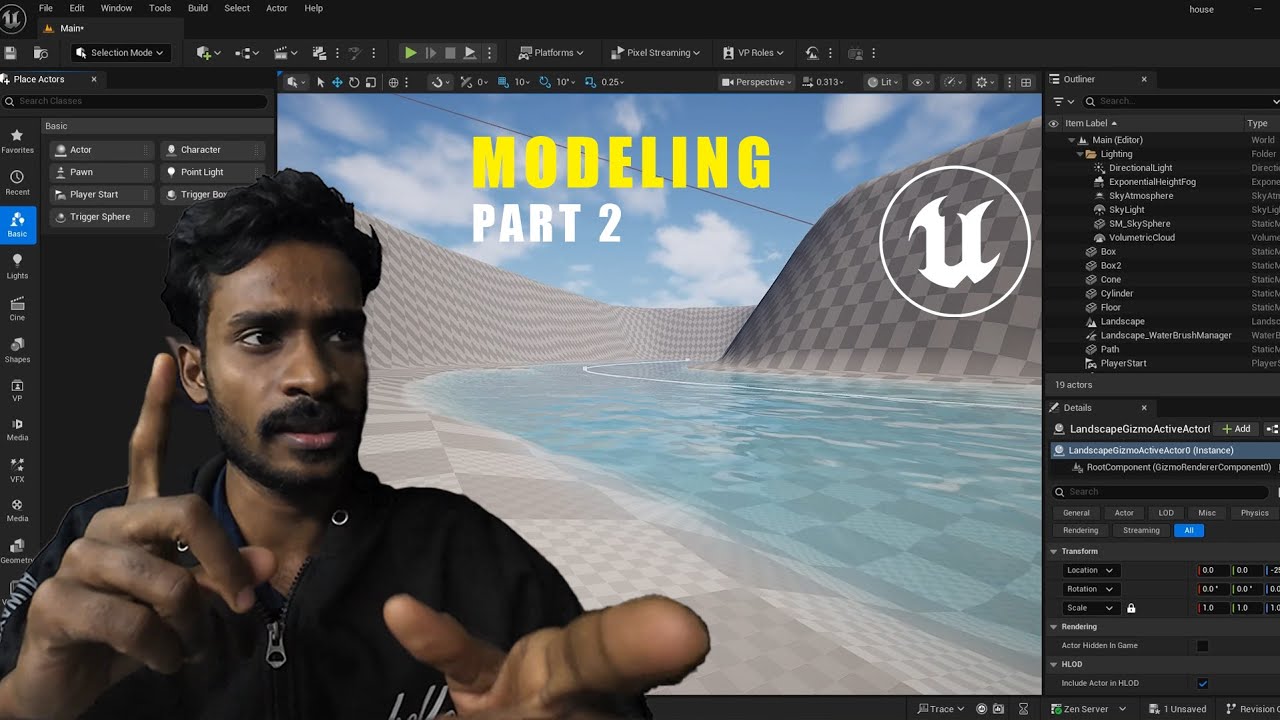Image resolution: width=1280 pixels, height=720 pixels.
Task: Click the Trigger Sphere actor entry
Action: coord(102,217)
